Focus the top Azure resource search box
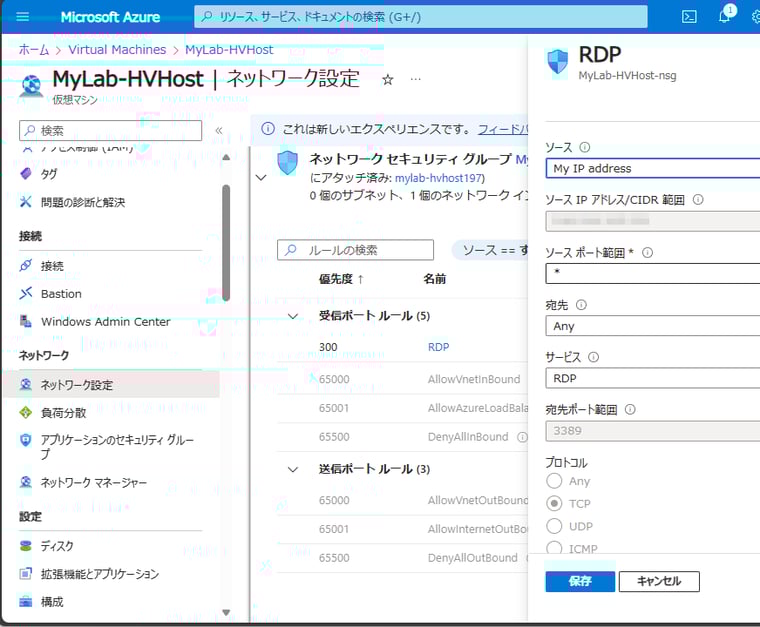 pos(421,17)
